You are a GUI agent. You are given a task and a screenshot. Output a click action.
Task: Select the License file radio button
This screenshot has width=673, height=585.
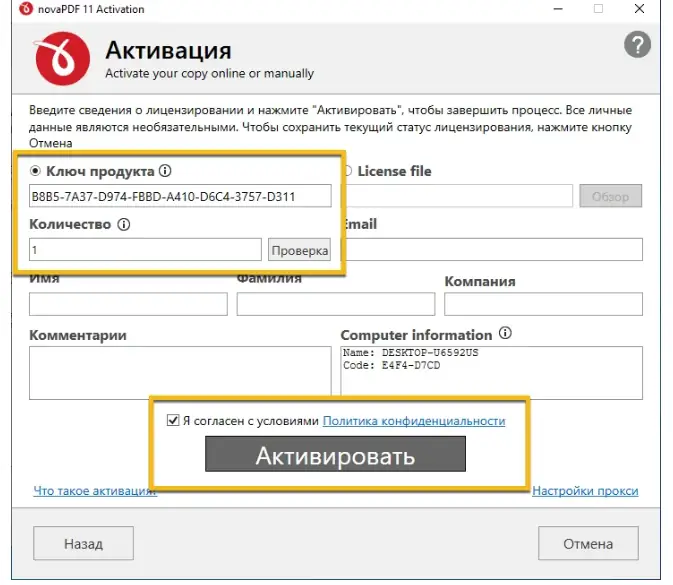click(x=348, y=171)
